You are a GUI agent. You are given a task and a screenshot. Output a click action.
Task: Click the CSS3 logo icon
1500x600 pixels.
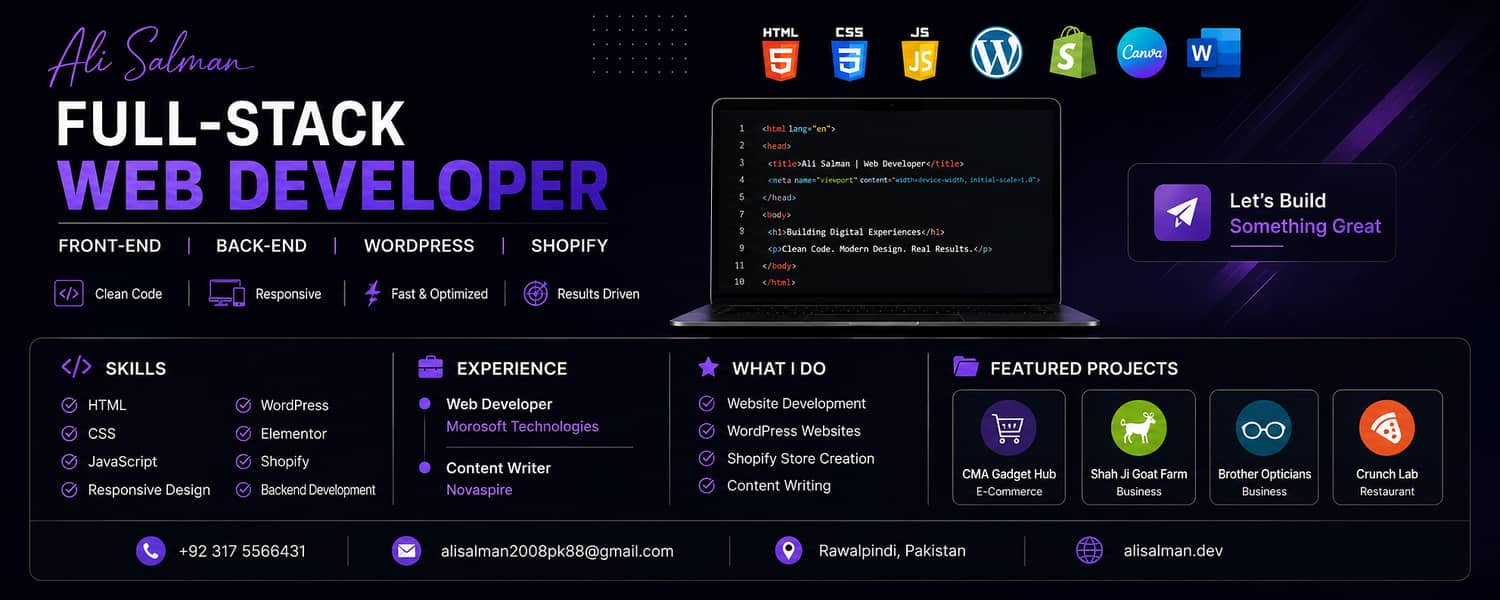coord(849,54)
